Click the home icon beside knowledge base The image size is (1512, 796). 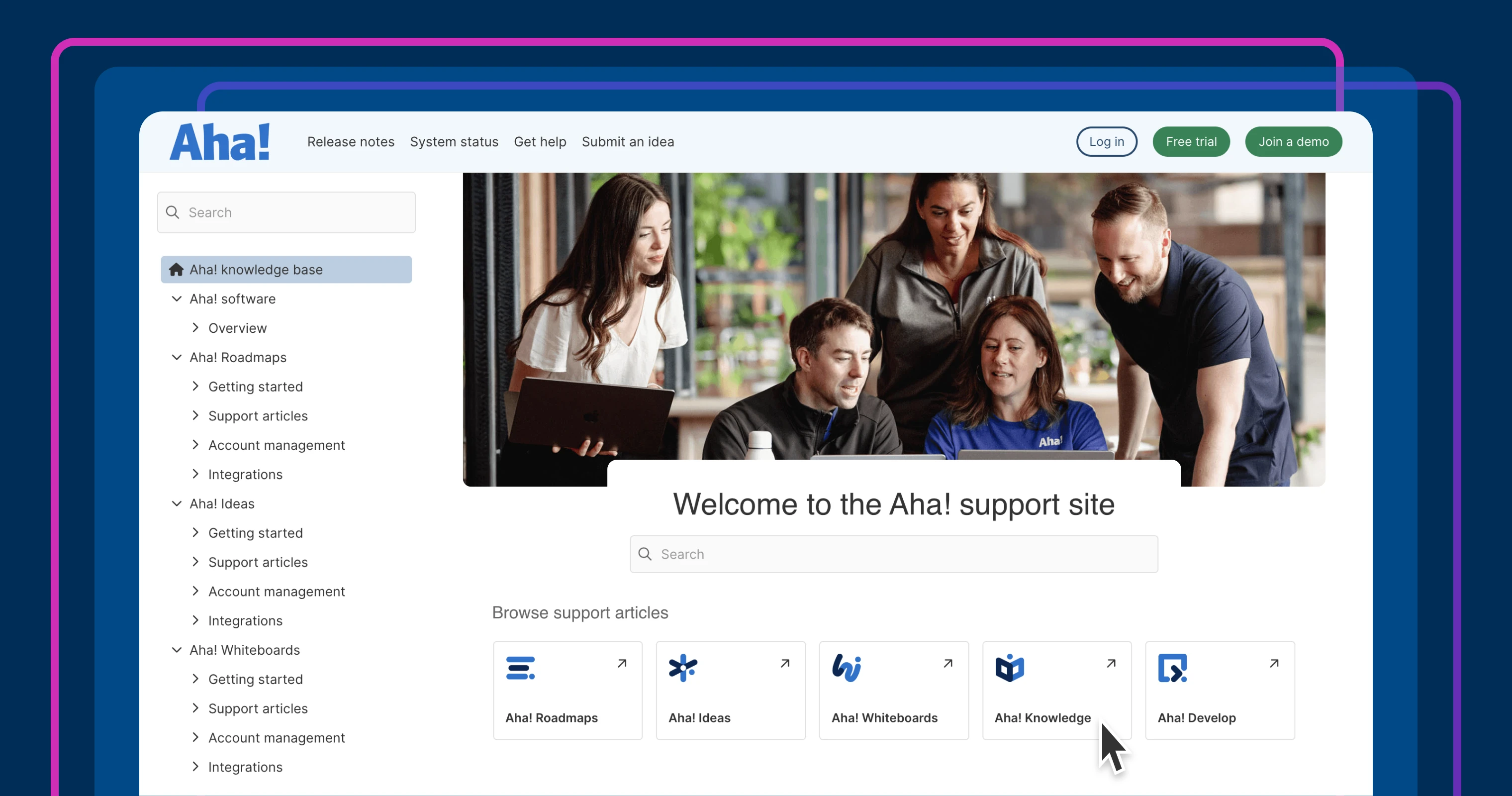(176, 270)
